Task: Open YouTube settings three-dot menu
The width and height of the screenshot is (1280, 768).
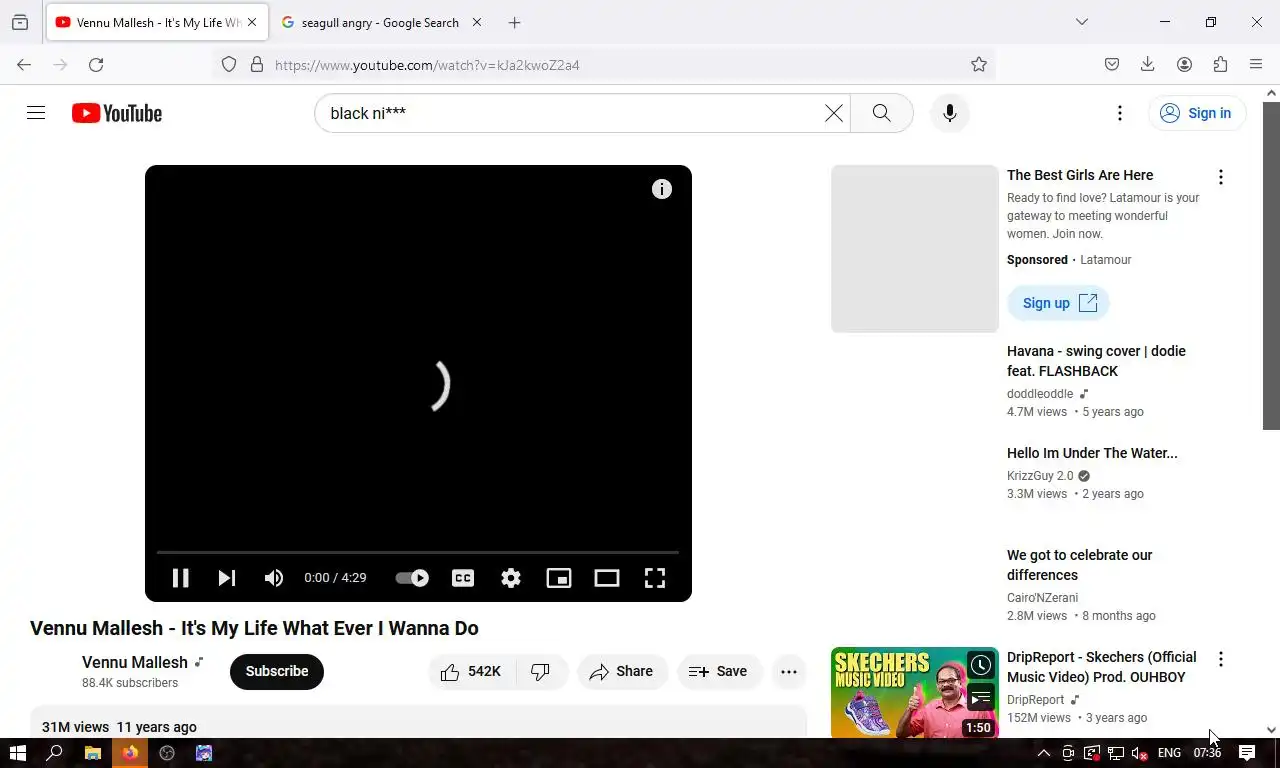Action: 1120,113
